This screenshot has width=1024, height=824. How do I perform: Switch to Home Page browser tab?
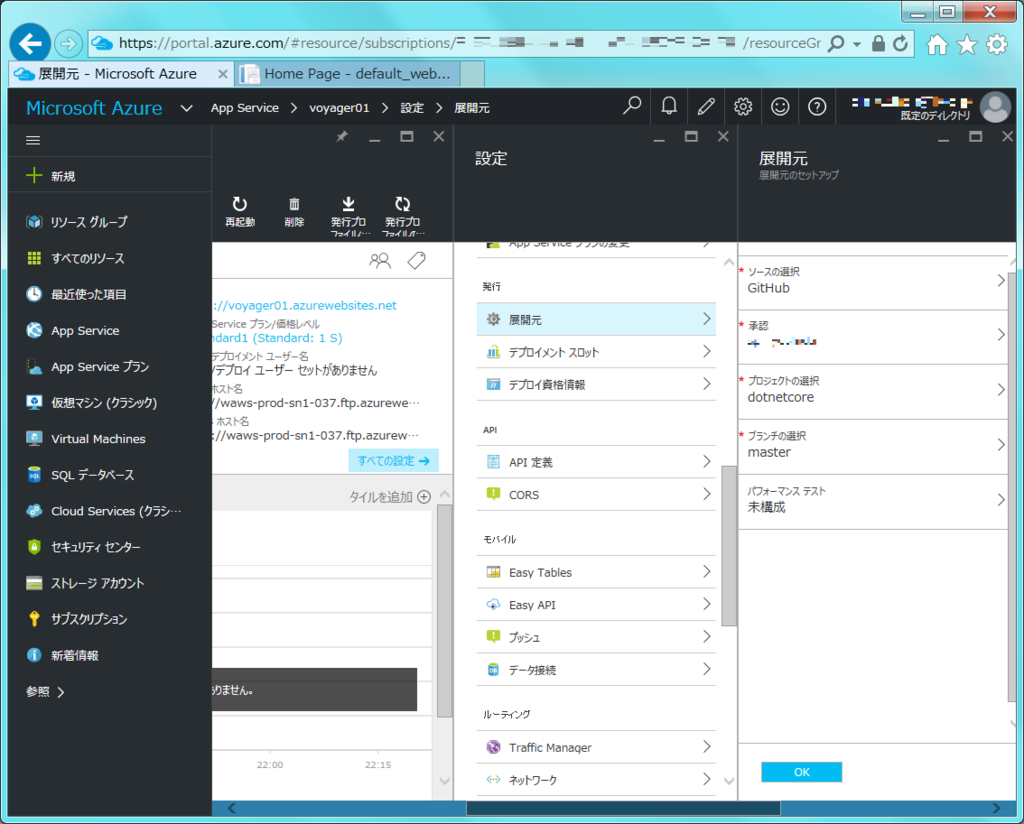348,74
